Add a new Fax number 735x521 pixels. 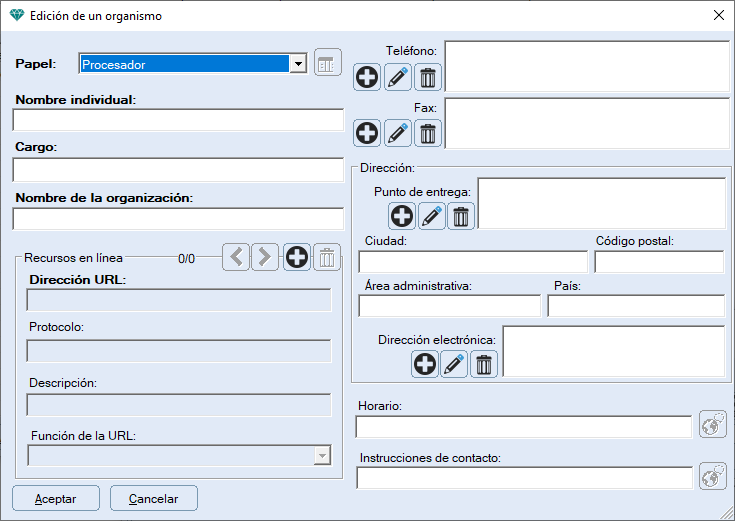367,133
